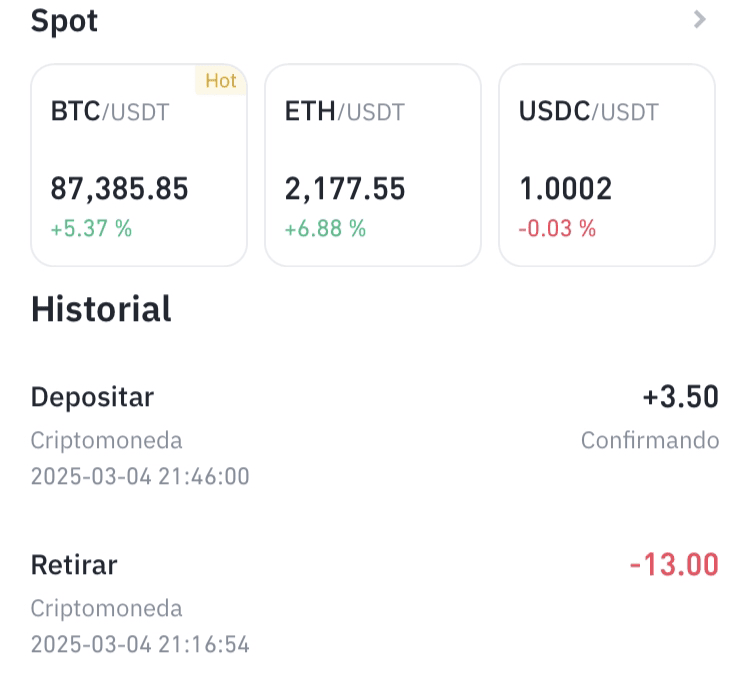Tap deposit timestamp 2025-03-04 21:46:00

click(140, 476)
